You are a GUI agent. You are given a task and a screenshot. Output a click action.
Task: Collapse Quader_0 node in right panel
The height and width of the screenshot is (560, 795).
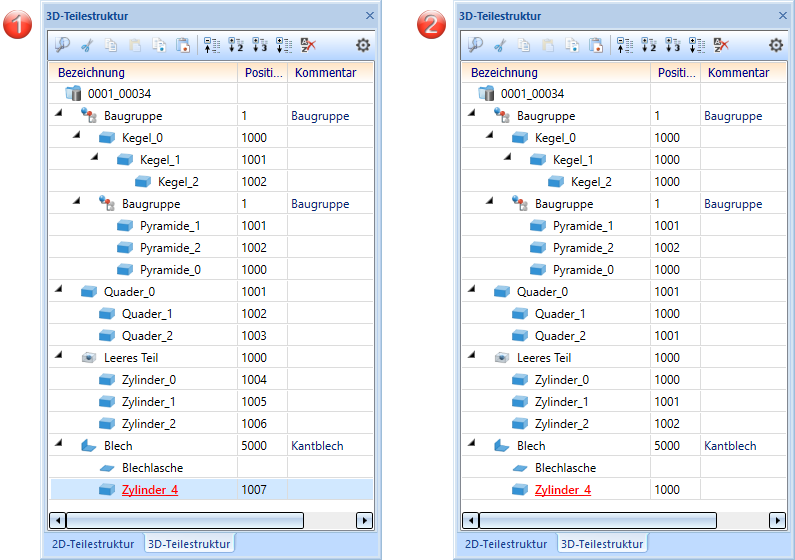[x=472, y=289]
